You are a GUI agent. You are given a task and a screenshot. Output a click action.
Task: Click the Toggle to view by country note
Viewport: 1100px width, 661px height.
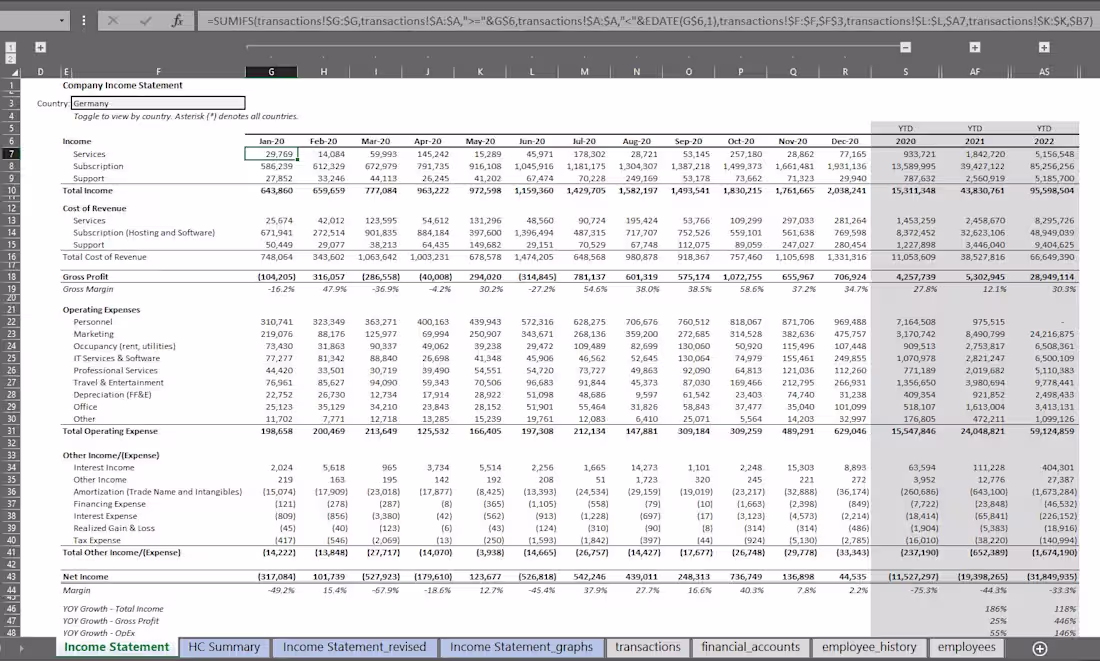tap(186, 116)
